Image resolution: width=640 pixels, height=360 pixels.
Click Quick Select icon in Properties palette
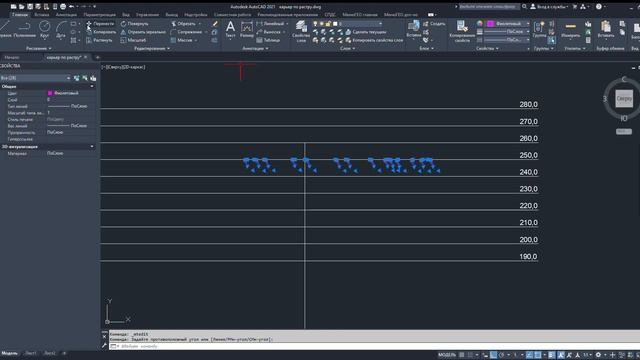pos(93,78)
